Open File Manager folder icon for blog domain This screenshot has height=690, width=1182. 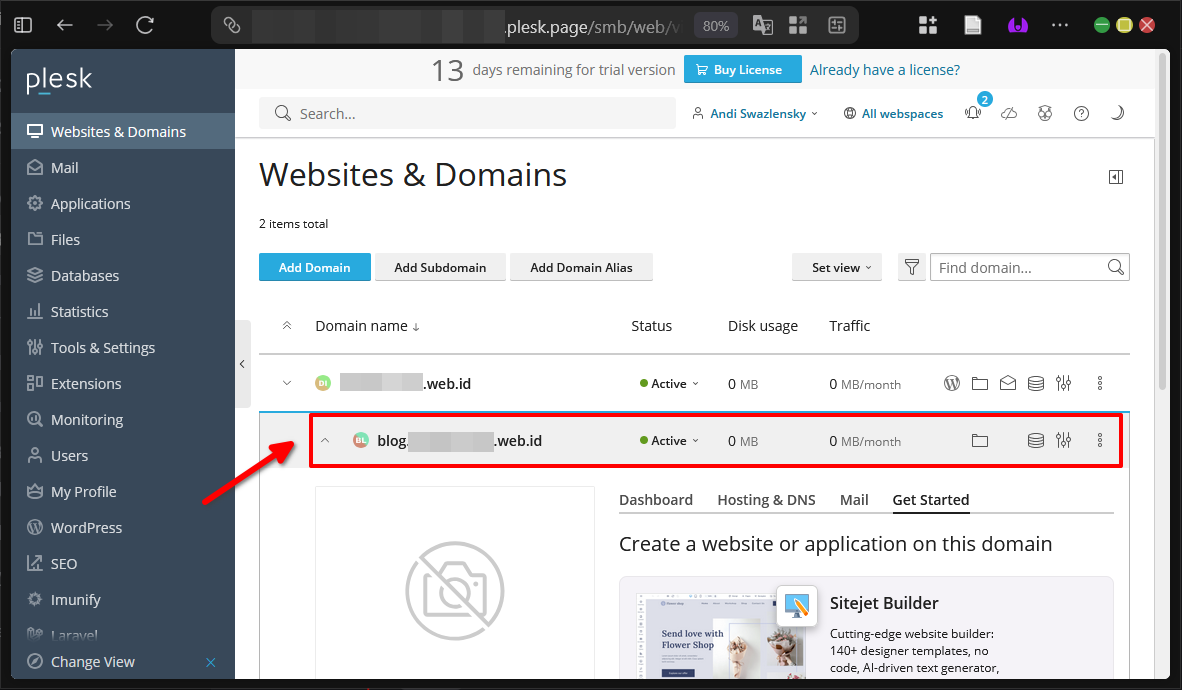979,440
